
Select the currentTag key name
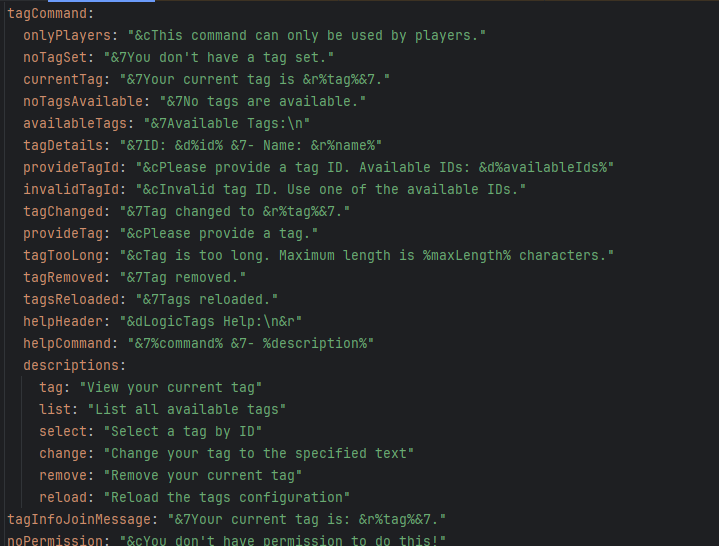point(63,79)
